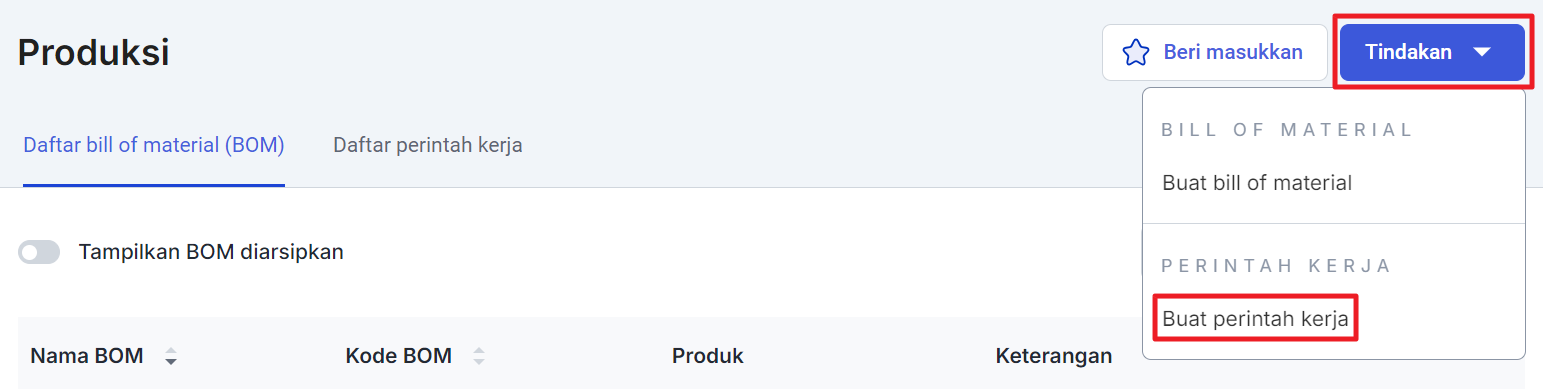Click the divider line between menu sections
Image resolution: width=1543 pixels, height=389 pixels.
coord(1334,223)
